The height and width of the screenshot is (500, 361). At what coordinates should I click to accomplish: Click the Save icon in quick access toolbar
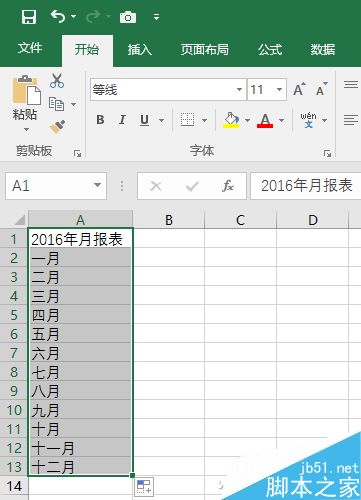coord(29,17)
